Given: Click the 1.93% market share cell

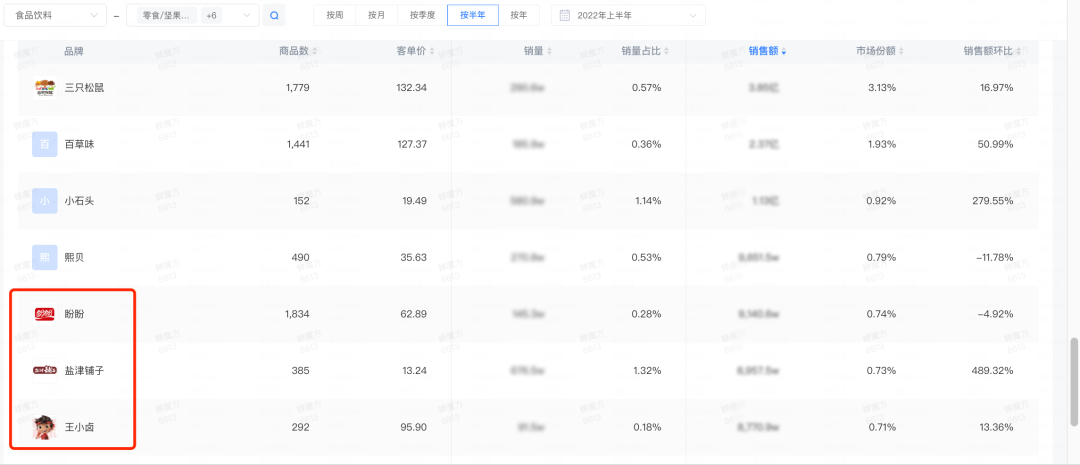Looking at the screenshot, I should [x=882, y=144].
